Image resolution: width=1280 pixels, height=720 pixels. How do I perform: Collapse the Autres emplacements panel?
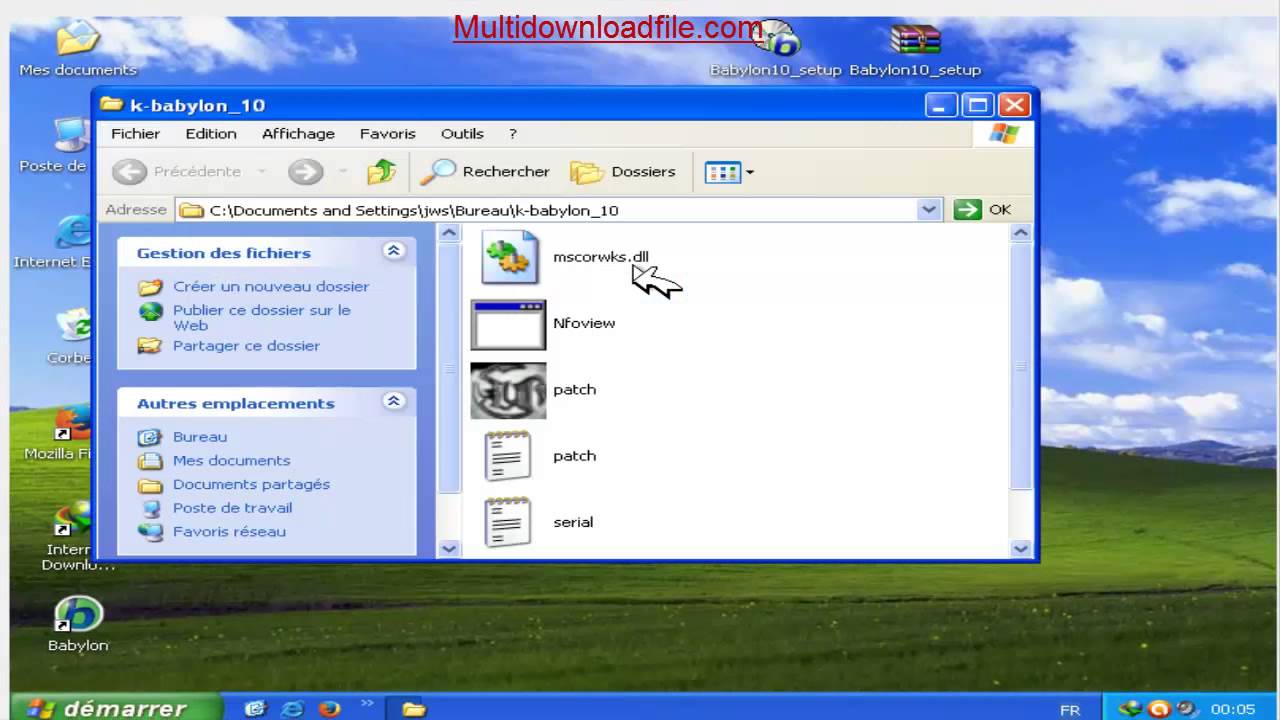(394, 401)
